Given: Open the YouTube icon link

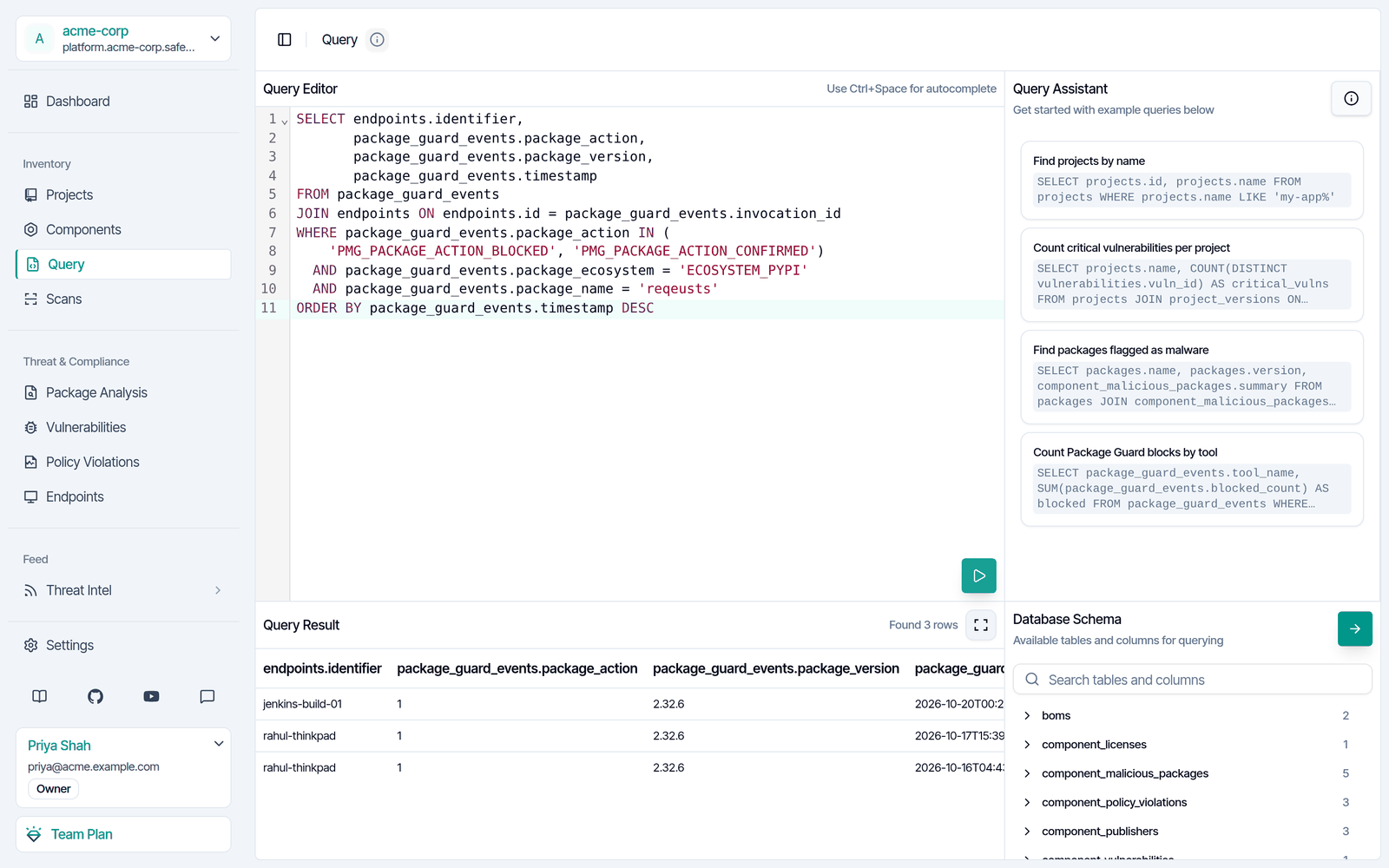Looking at the screenshot, I should (151, 696).
